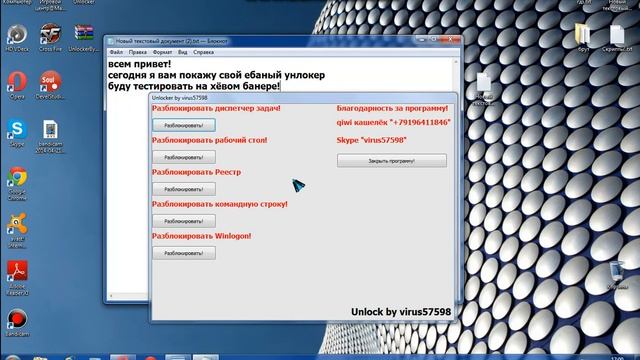Click Разблокировать under task manager heading
This screenshot has height=360, width=640.
coord(184,125)
